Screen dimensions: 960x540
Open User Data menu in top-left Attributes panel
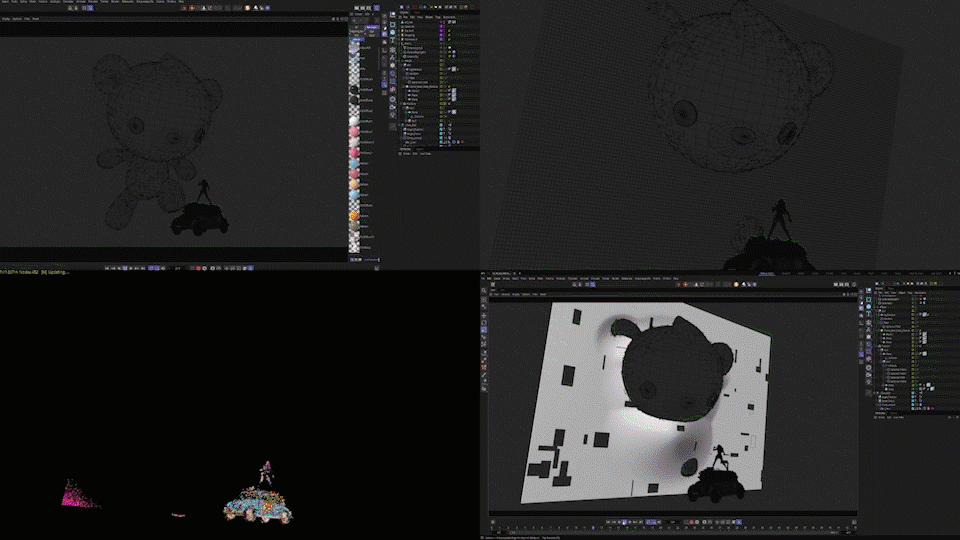click(x=427, y=154)
